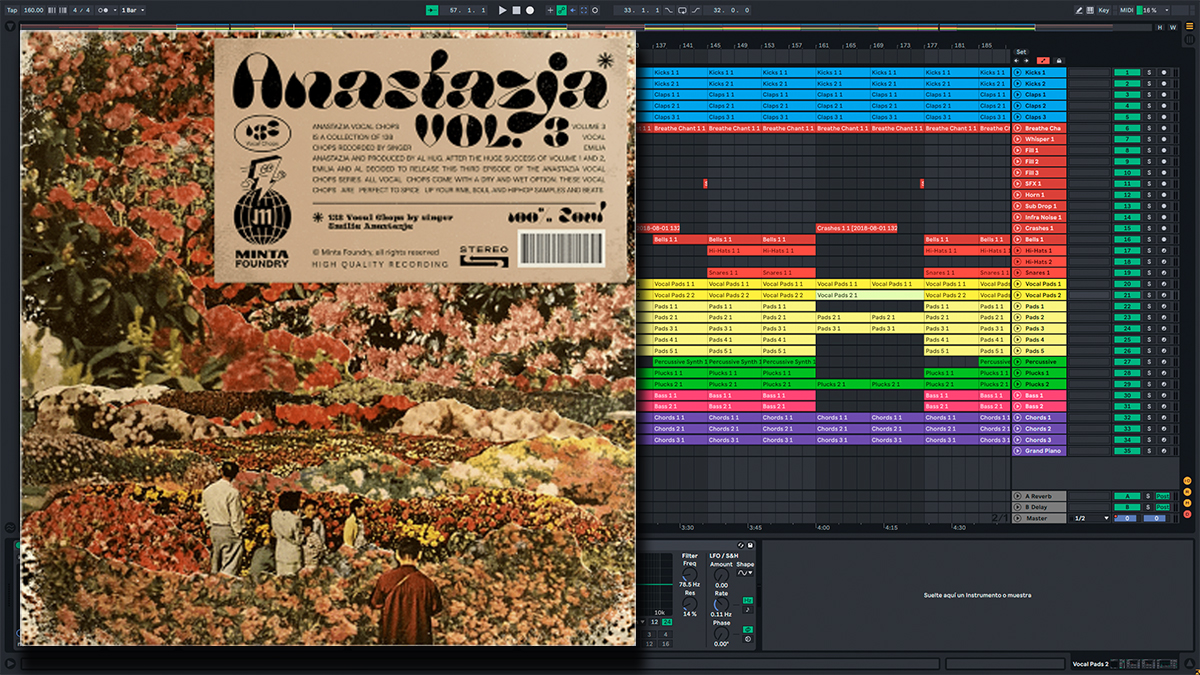Click the Set locator button
Viewport: 1200px width, 675px height.
(x=1021, y=51)
